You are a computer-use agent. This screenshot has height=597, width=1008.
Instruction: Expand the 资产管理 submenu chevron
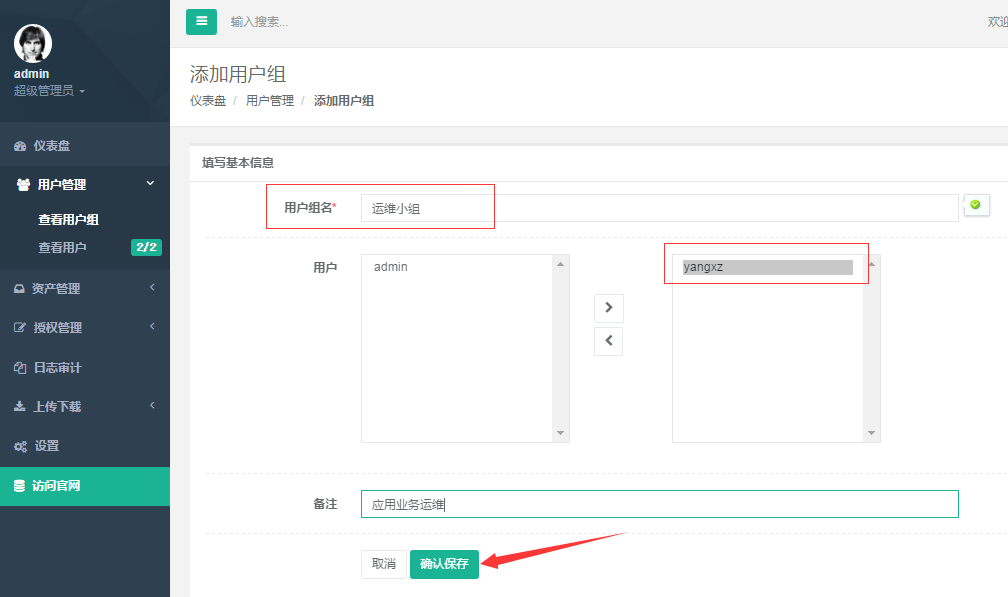pos(151,287)
